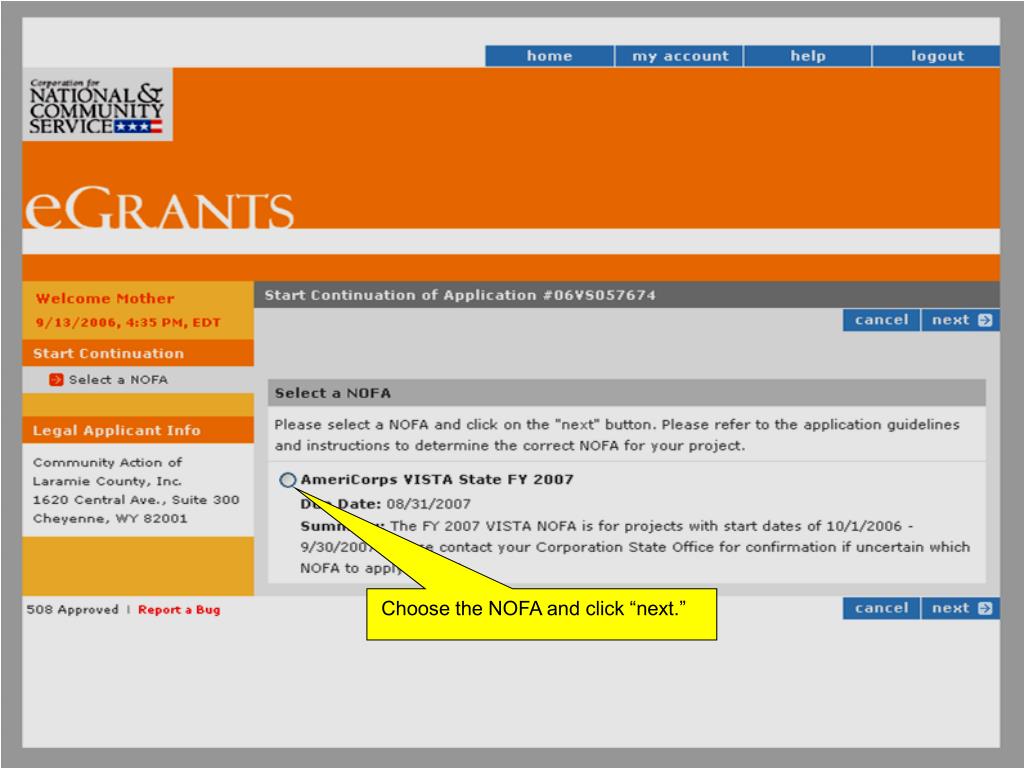Open help from the top navigation
The height and width of the screenshot is (768, 1024).
(808, 56)
